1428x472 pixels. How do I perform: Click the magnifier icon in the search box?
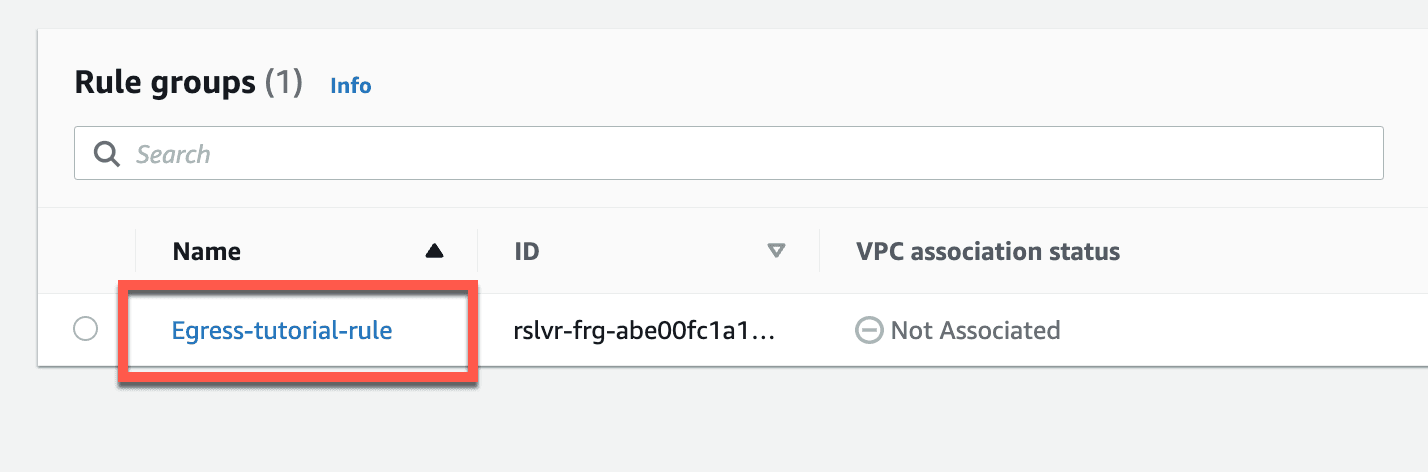[x=106, y=154]
